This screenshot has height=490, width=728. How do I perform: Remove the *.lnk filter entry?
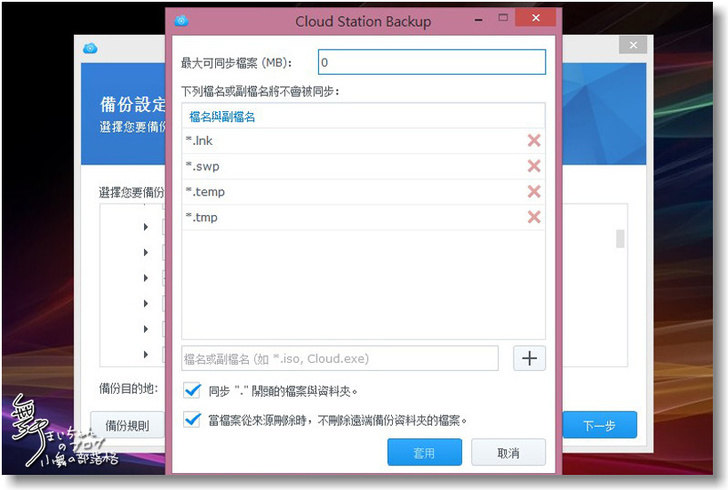coord(534,141)
